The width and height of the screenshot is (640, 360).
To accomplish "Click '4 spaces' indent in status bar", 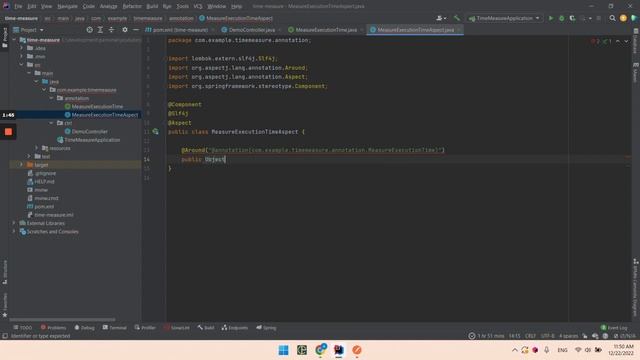I will (x=568, y=336).
